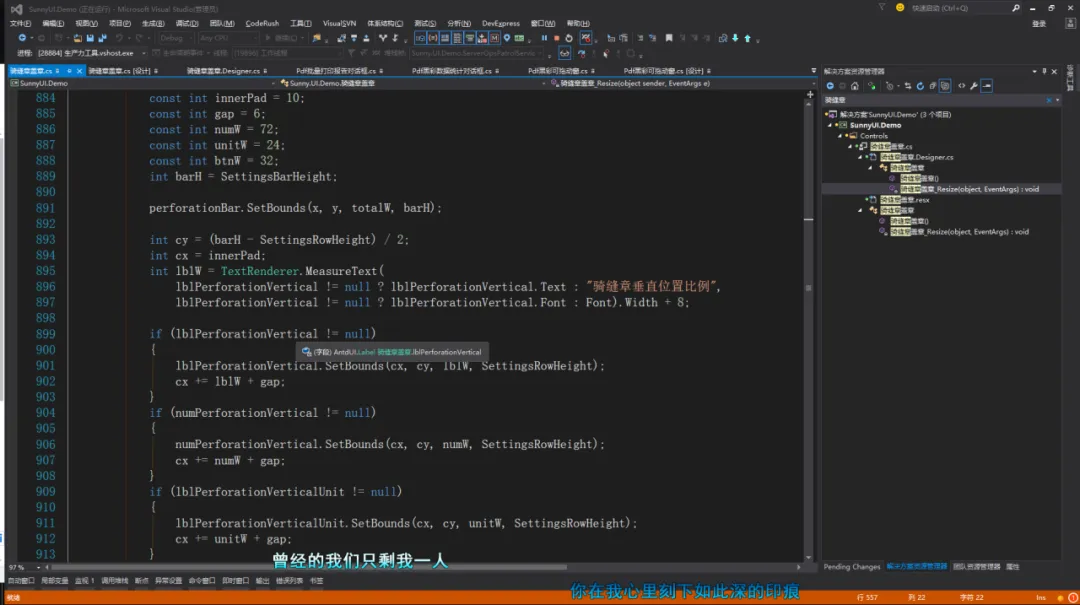
Task: Open the first menu bar item 文件(F)
Action: click(21, 23)
